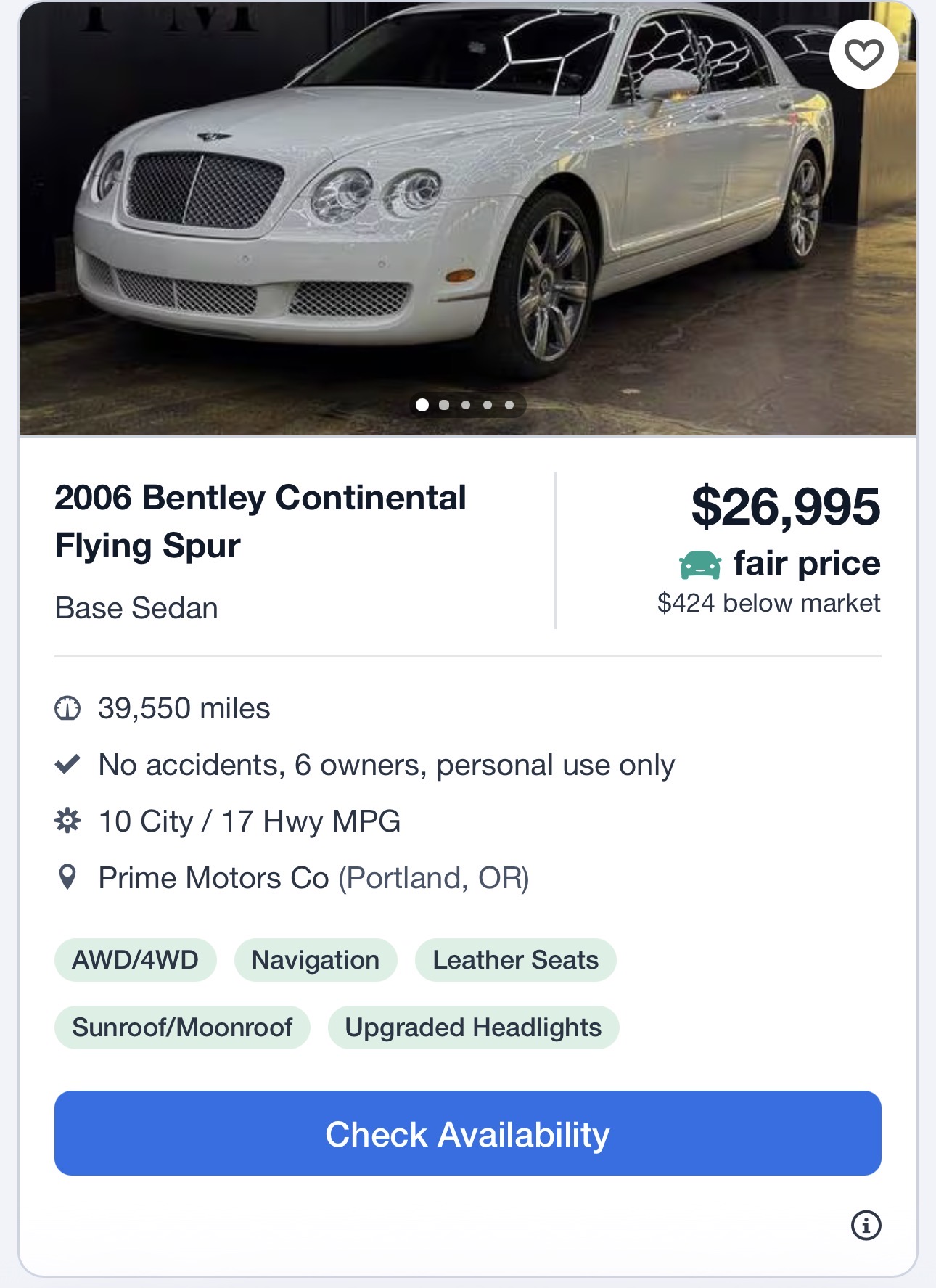The image size is (936, 1288).
Task: Jump to the last photo carousel dot
Action: [x=509, y=405]
